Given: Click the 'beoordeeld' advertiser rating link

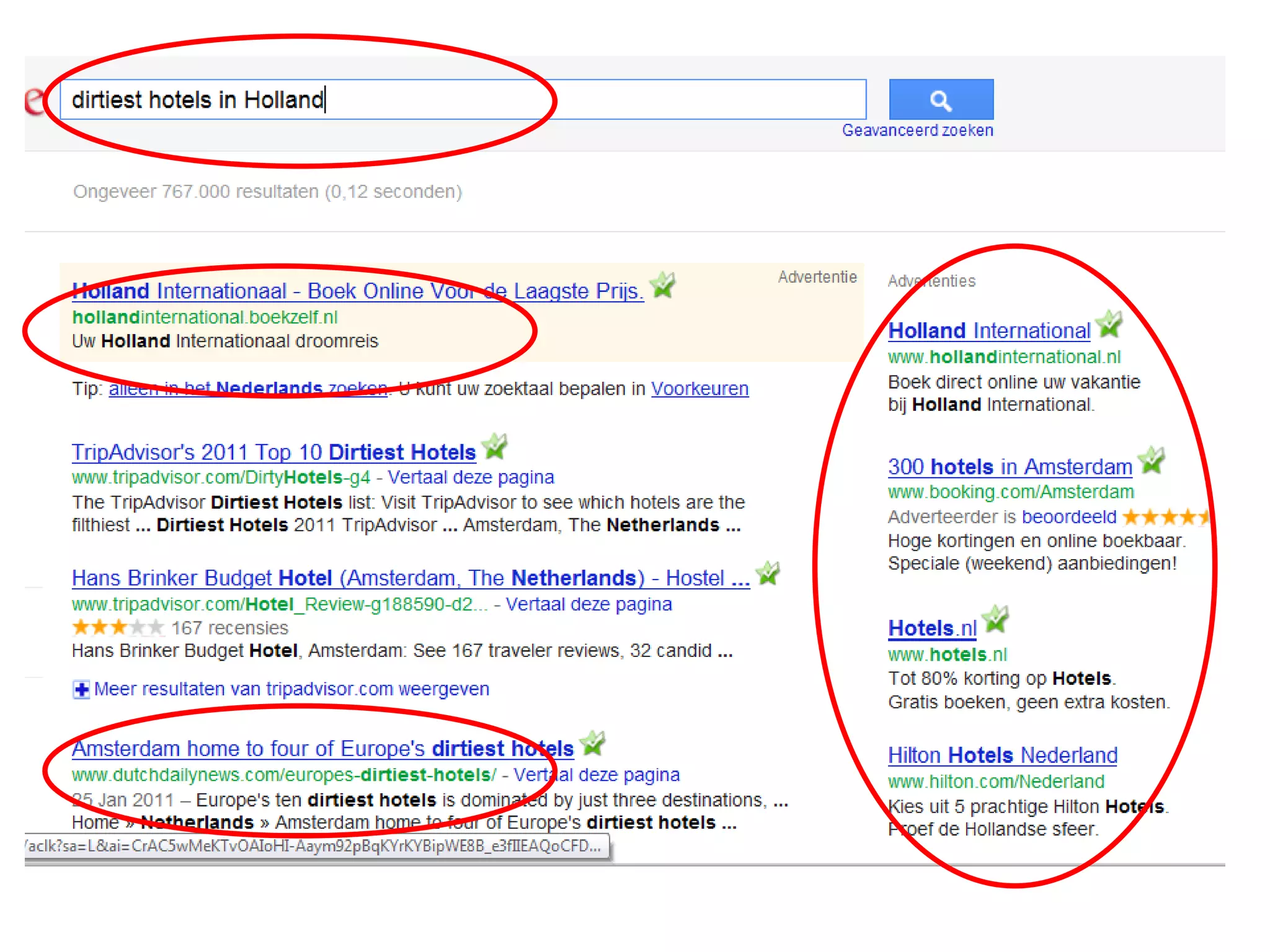Looking at the screenshot, I should (x=1068, y=516).
